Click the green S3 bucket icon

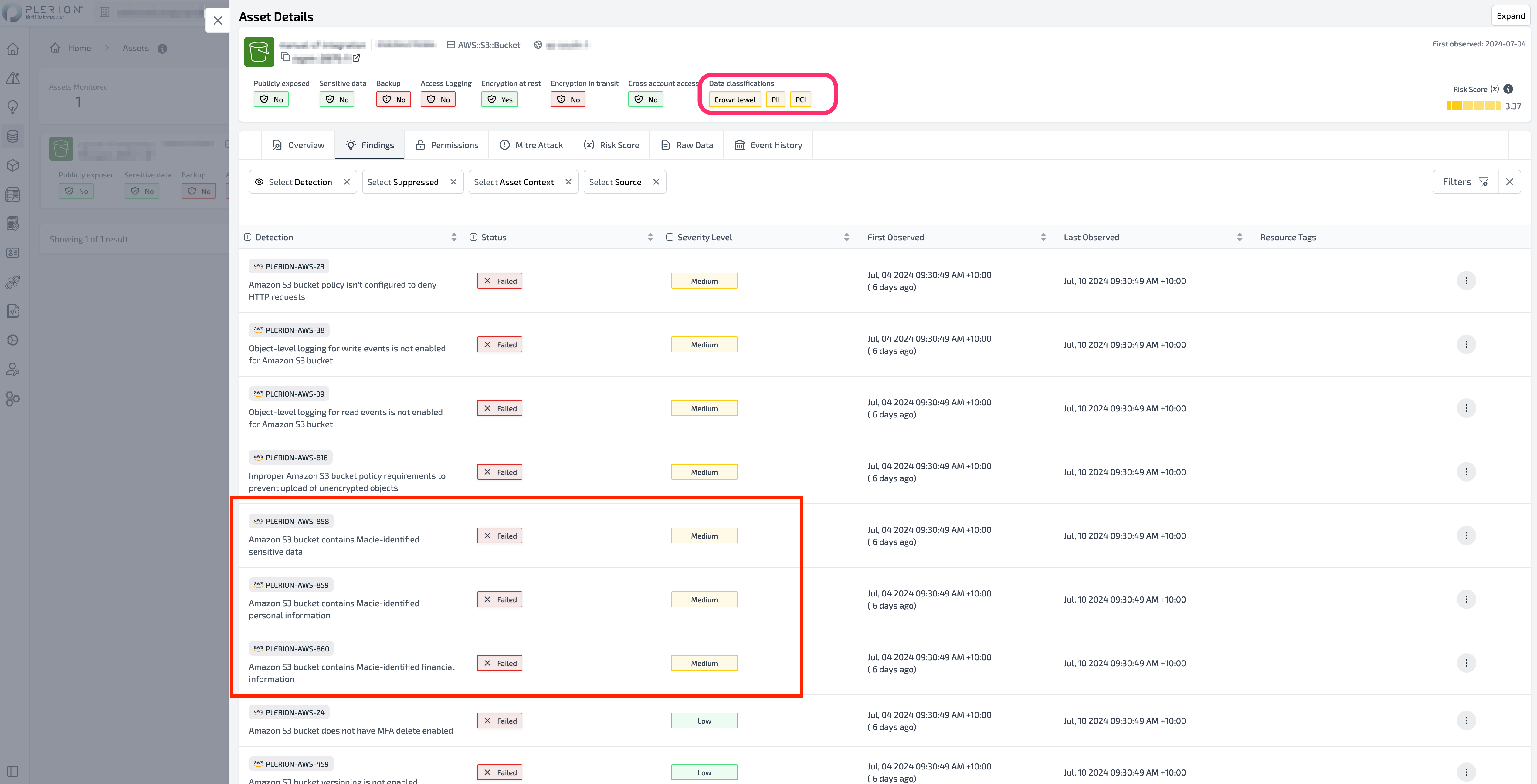coord(259,52)
